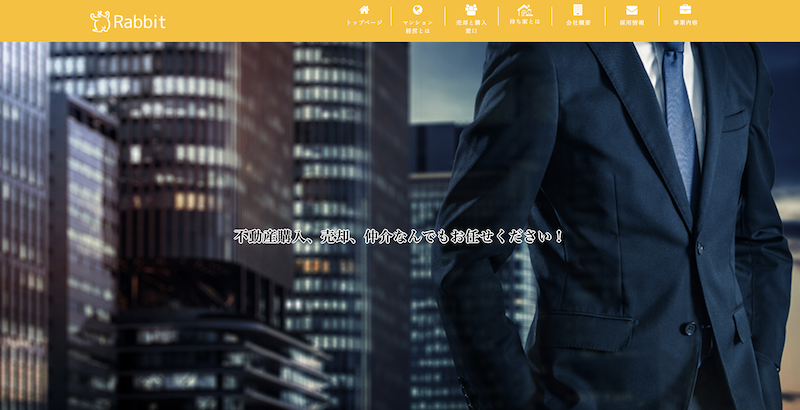The image size is (800, 410).
Task: Click the home icon for トップページ
Action: click(364, 10)
